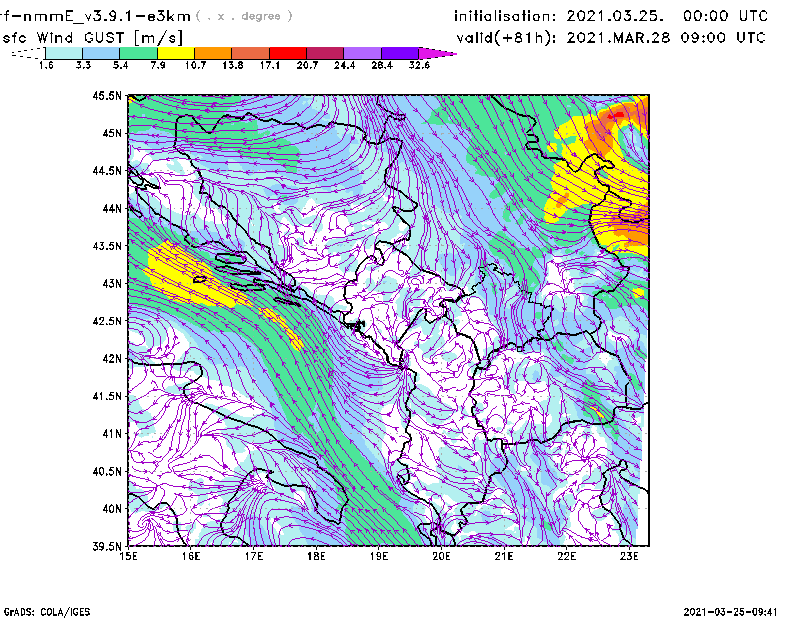Click the 20E longitude label

click(x=441, y=556)
